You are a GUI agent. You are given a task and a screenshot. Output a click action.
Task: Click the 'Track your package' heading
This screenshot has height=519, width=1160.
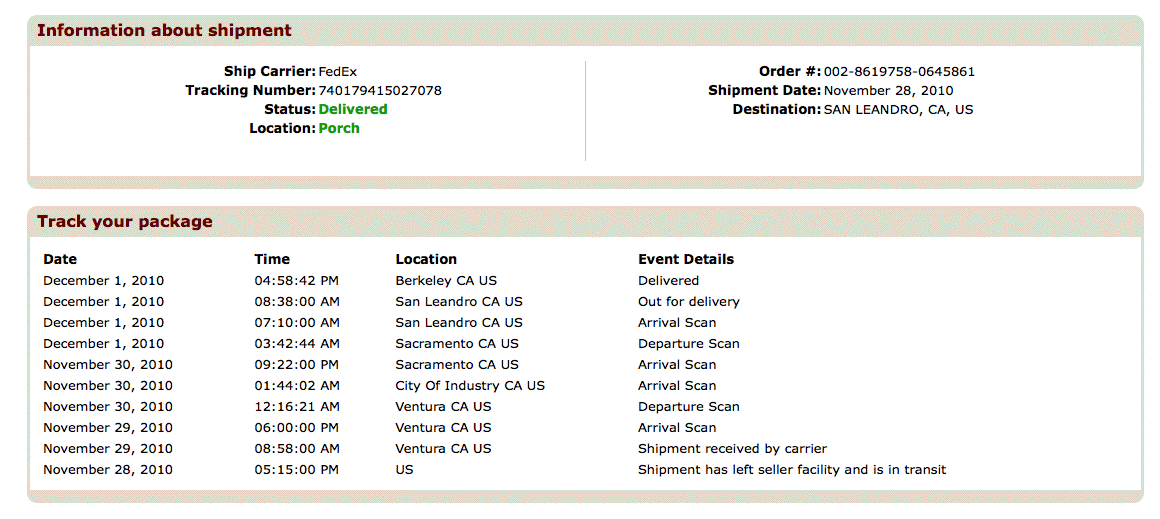[x=125, y=222]
